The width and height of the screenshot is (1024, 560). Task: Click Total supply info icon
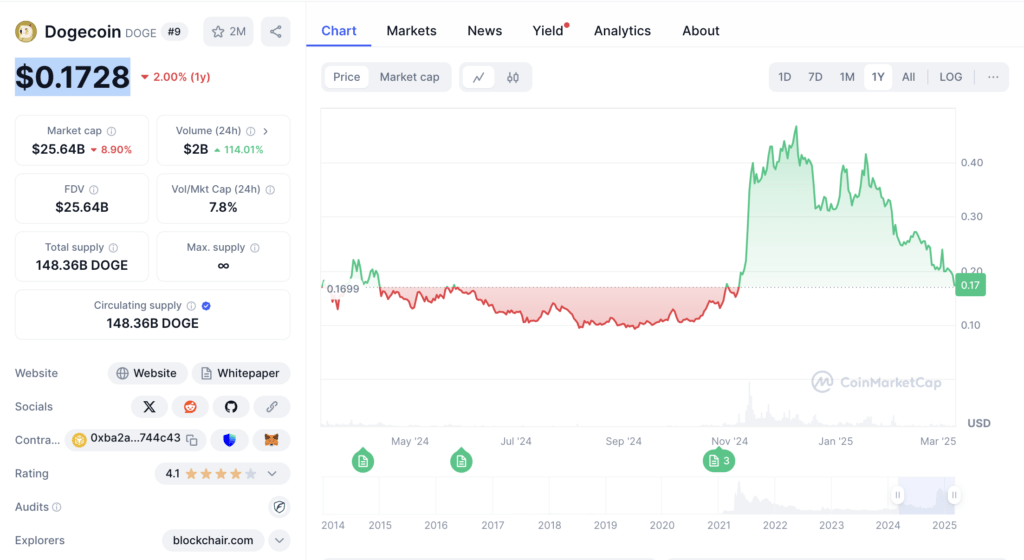click(x=114, y=247)
